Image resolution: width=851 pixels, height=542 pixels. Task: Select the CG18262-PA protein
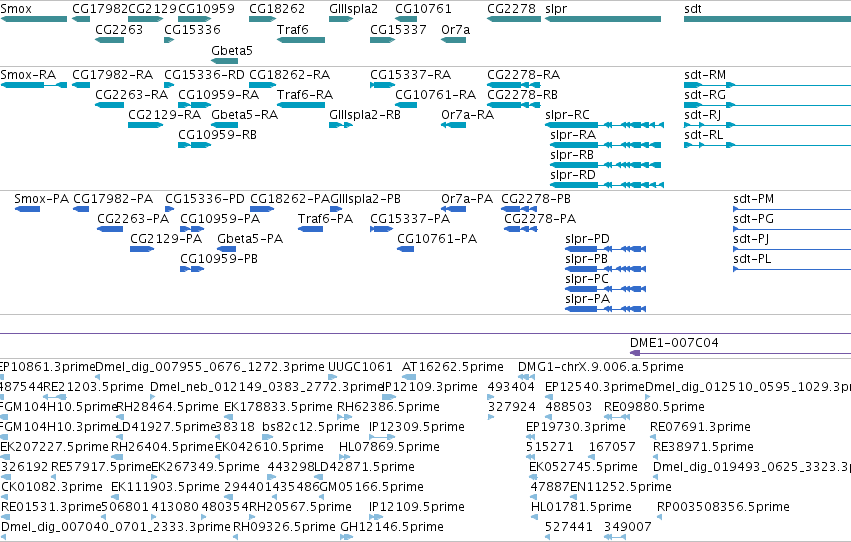262,209
